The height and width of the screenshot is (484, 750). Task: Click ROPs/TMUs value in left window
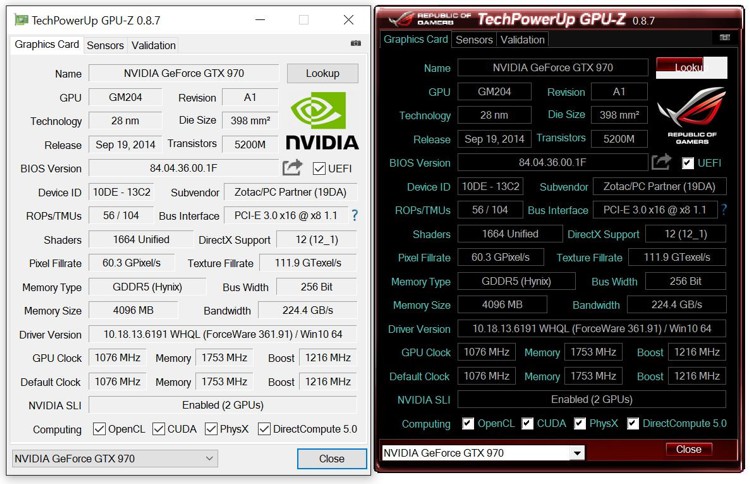tap(121, 215)
